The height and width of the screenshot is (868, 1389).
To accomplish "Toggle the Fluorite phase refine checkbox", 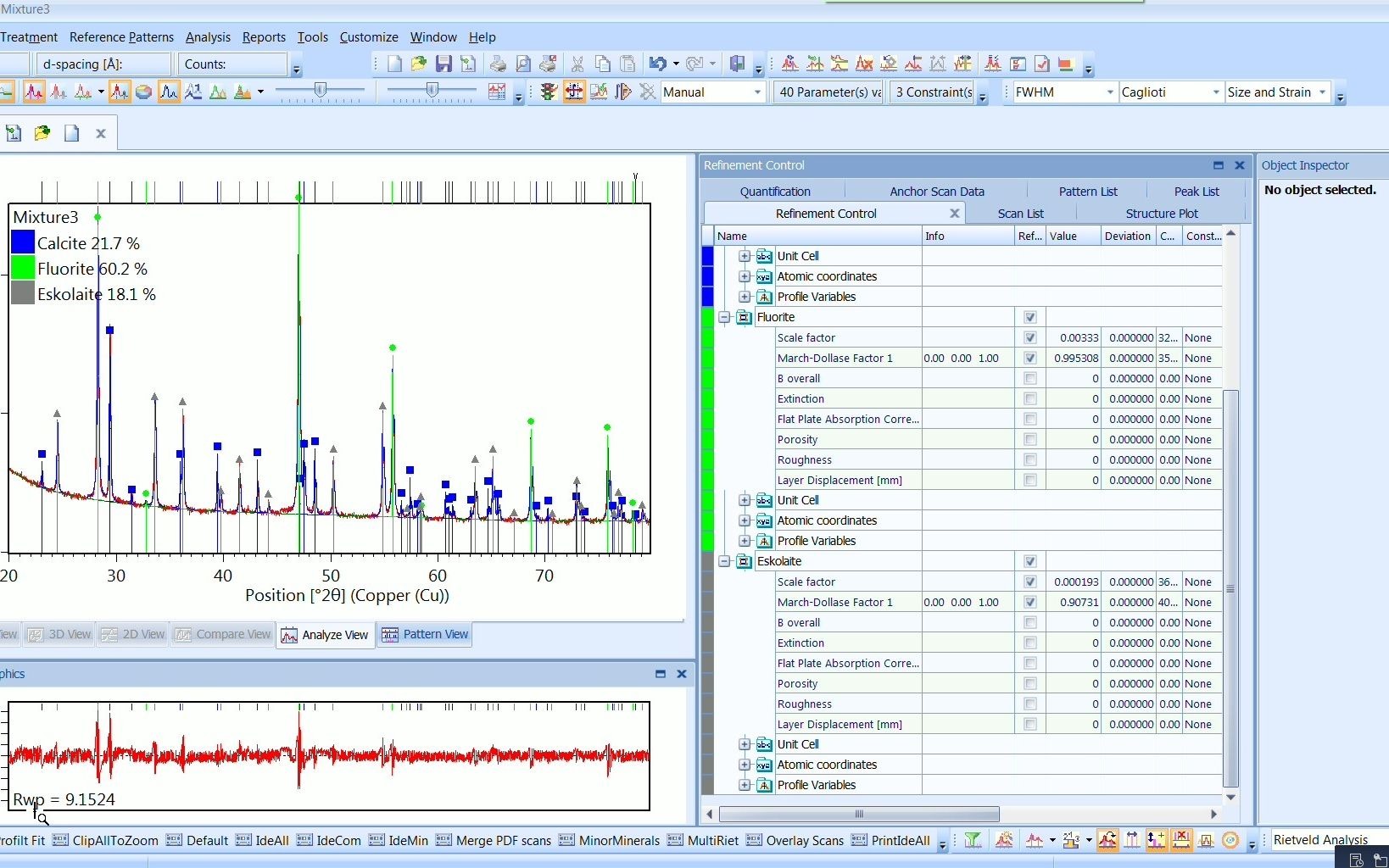I will pyautogui.click(x=1030, y=317).
